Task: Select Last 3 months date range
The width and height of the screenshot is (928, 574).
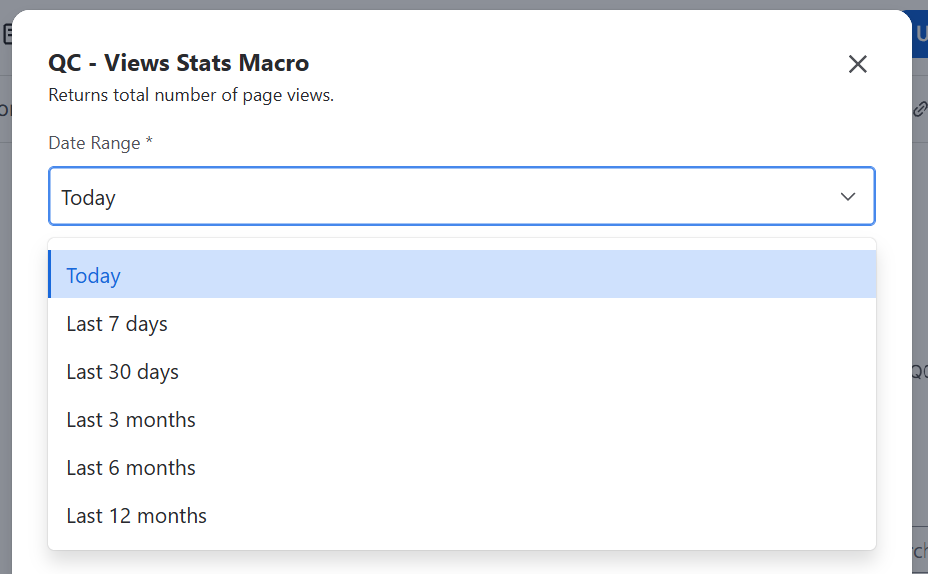Action: tap(462, 420)
